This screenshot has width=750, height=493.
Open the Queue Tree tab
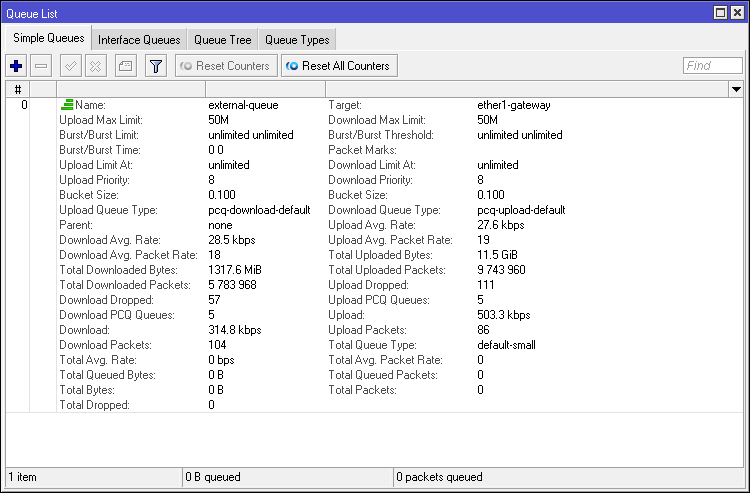pyautogui.click(x=222, y=40)
